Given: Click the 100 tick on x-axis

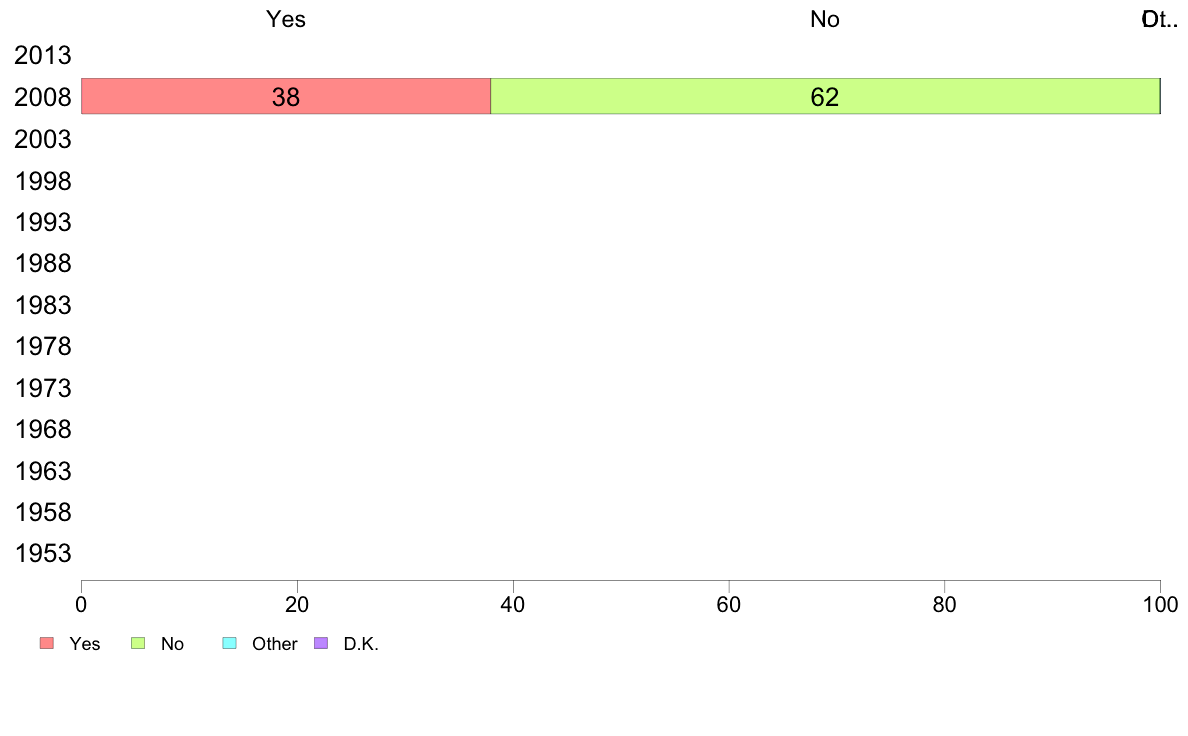Looking at the screenshot, I should (x=1160, y=604).
